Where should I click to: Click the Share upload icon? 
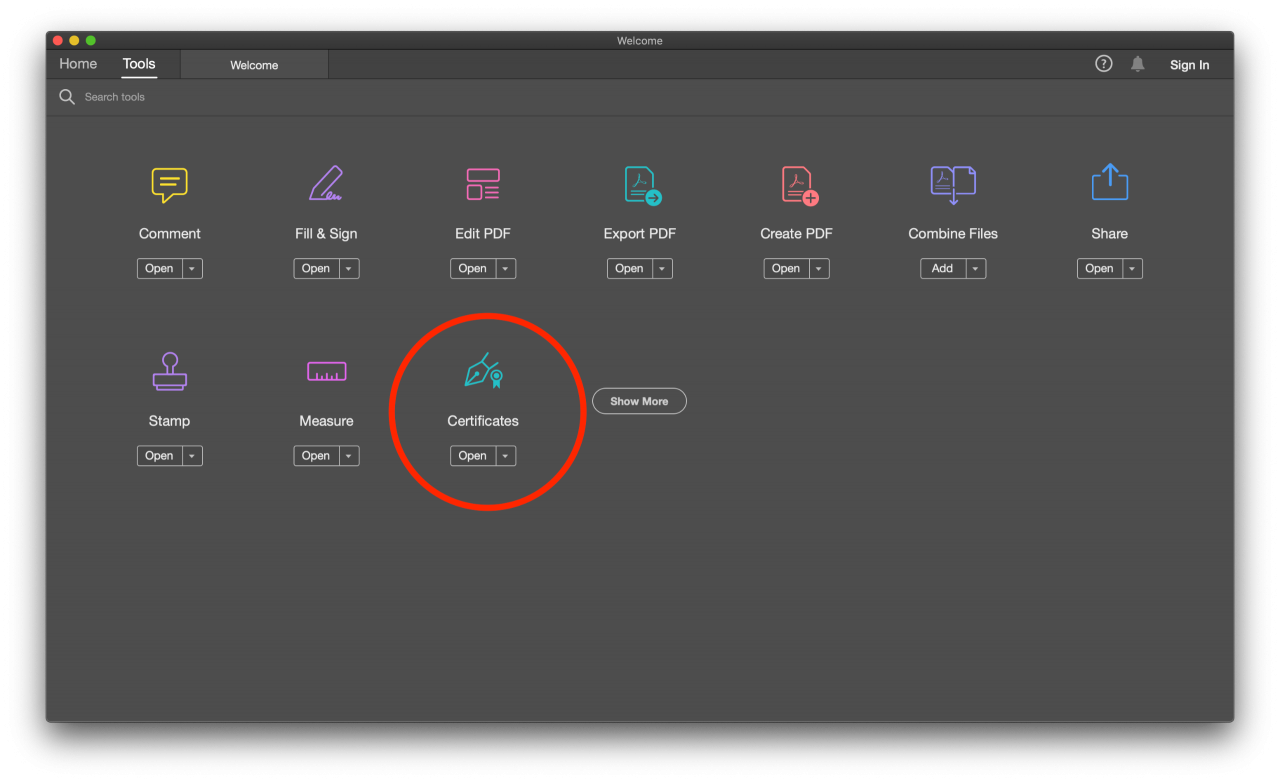[x=1110, y=183]
